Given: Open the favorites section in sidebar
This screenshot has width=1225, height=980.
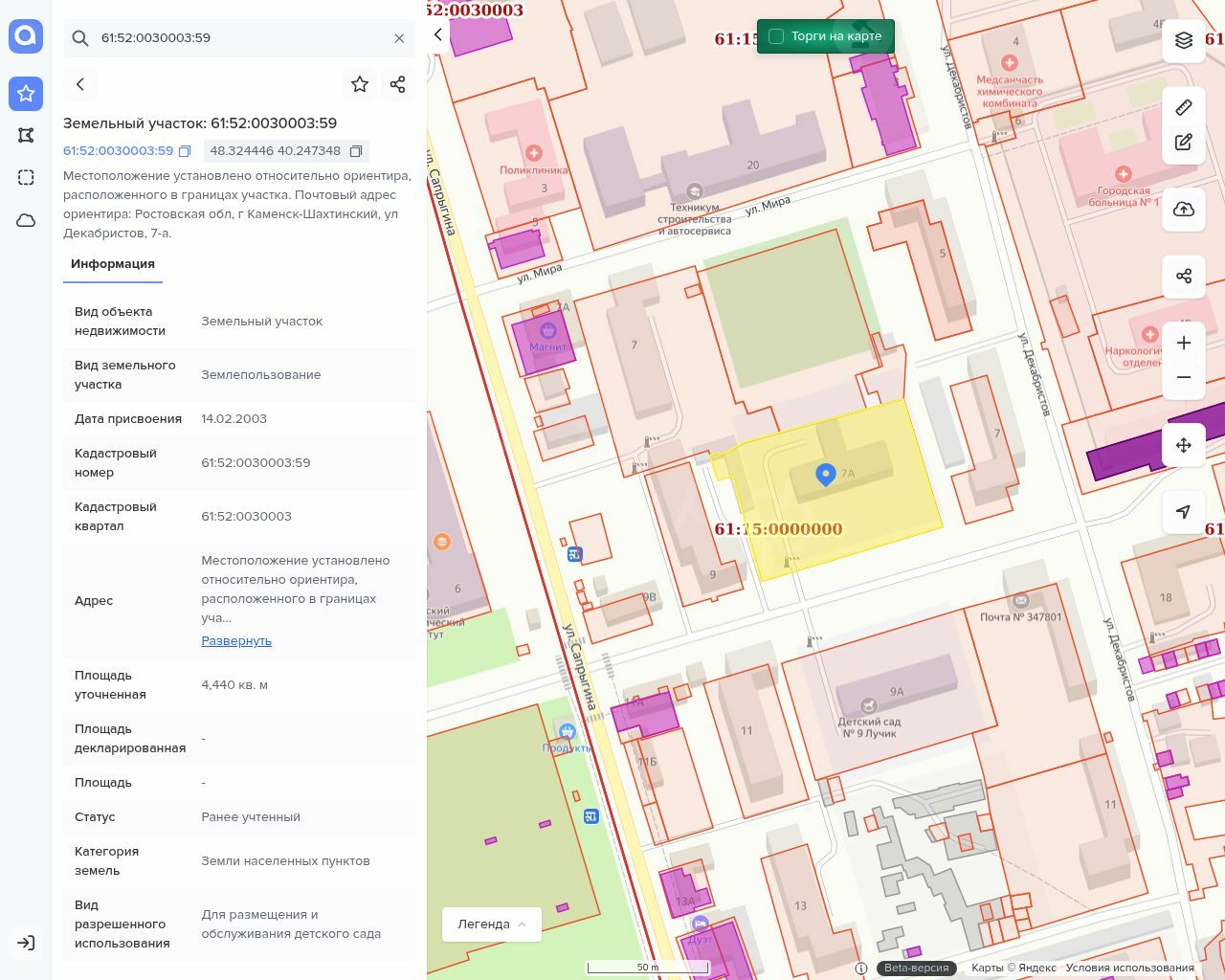Looking at the screenshot, I should (x=26, y=93).
